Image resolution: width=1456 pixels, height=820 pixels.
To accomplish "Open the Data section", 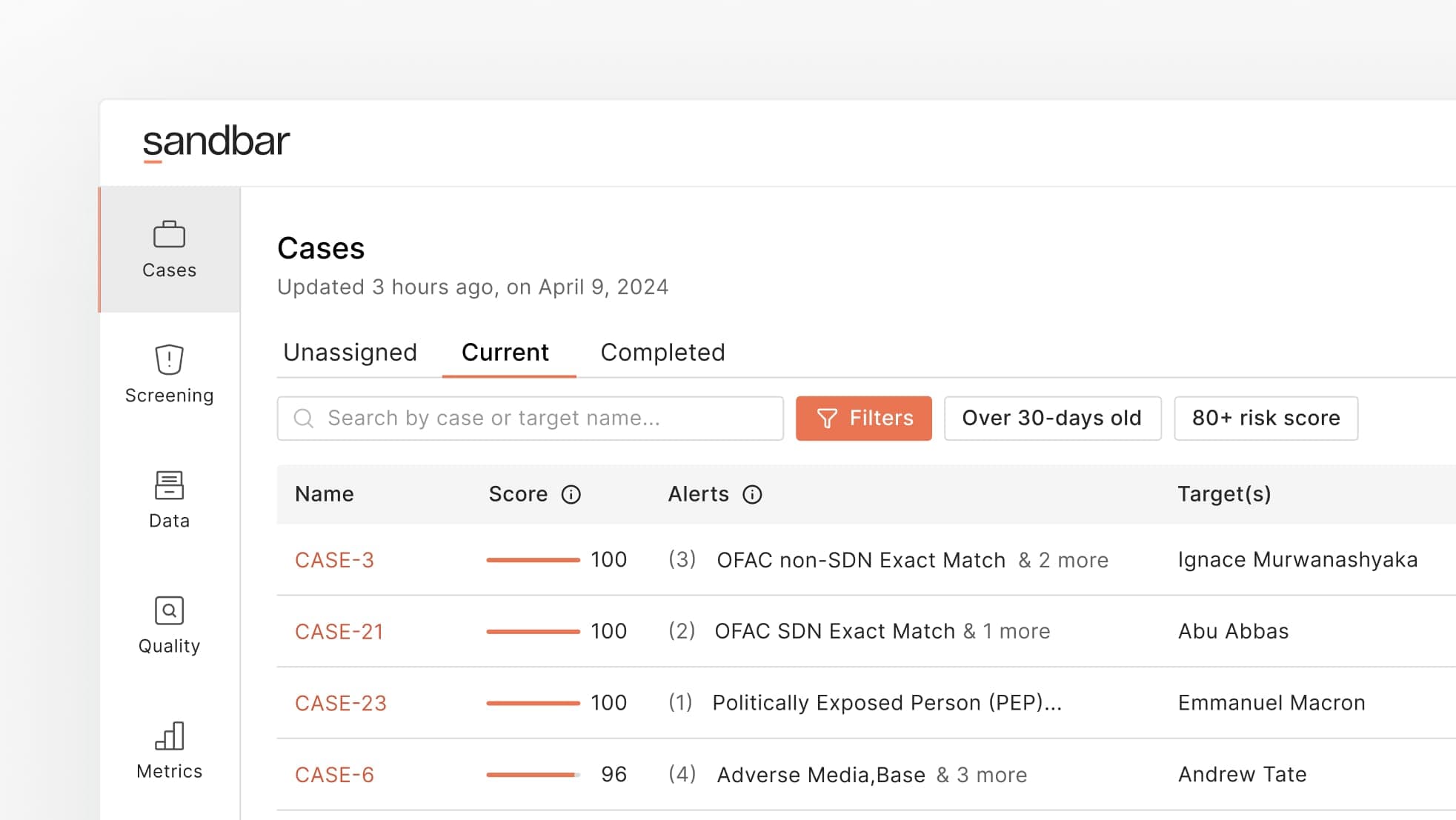I will (x=168, y=500).
